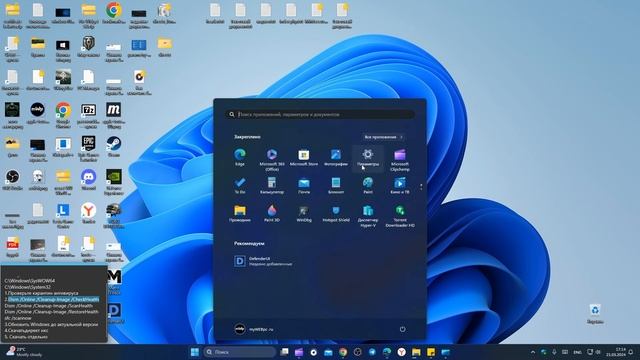Click the Windows Start button on taskbar
This screenshot has width=640, height=360.
pos(195,352)
